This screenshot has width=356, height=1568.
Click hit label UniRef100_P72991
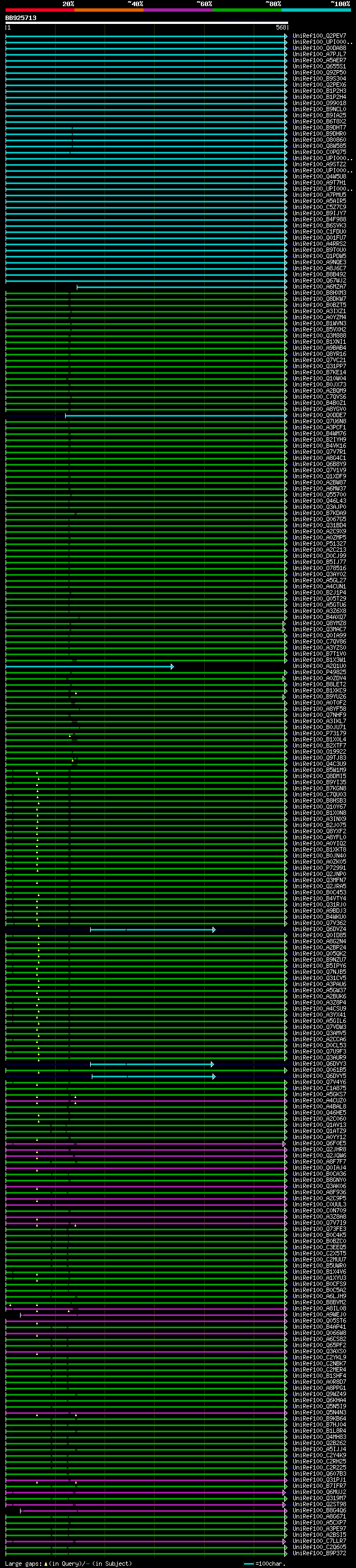(x=319, y=868)
